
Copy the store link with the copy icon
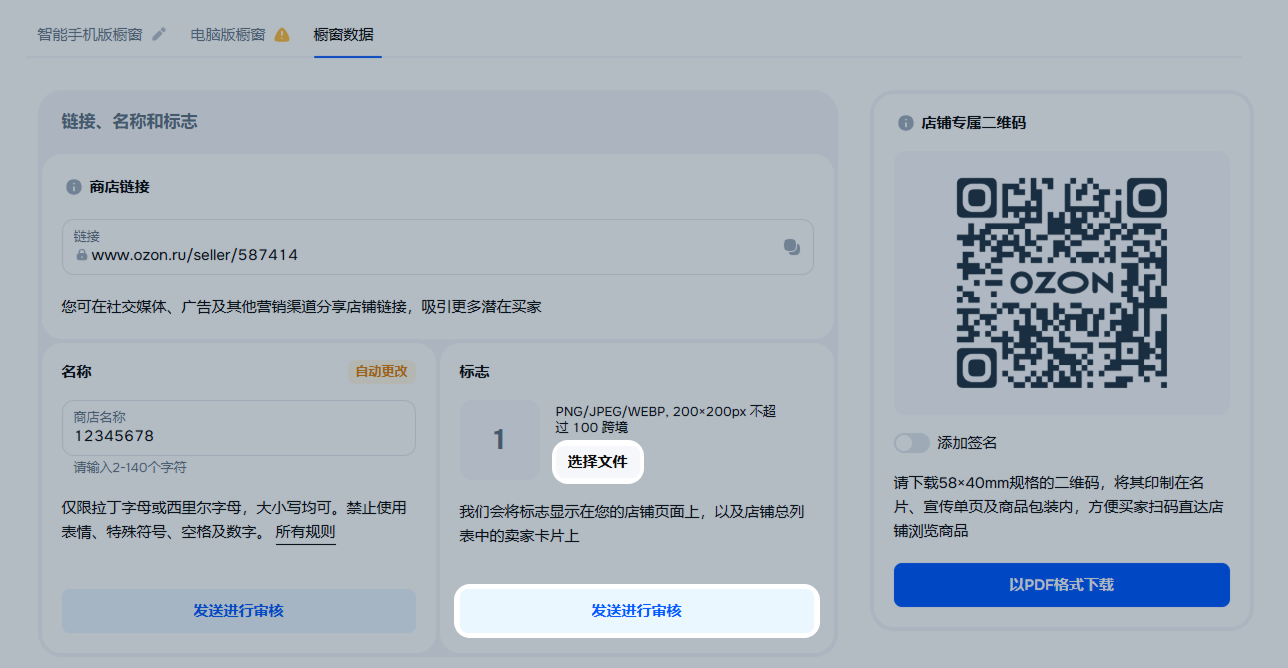point(792,247)
